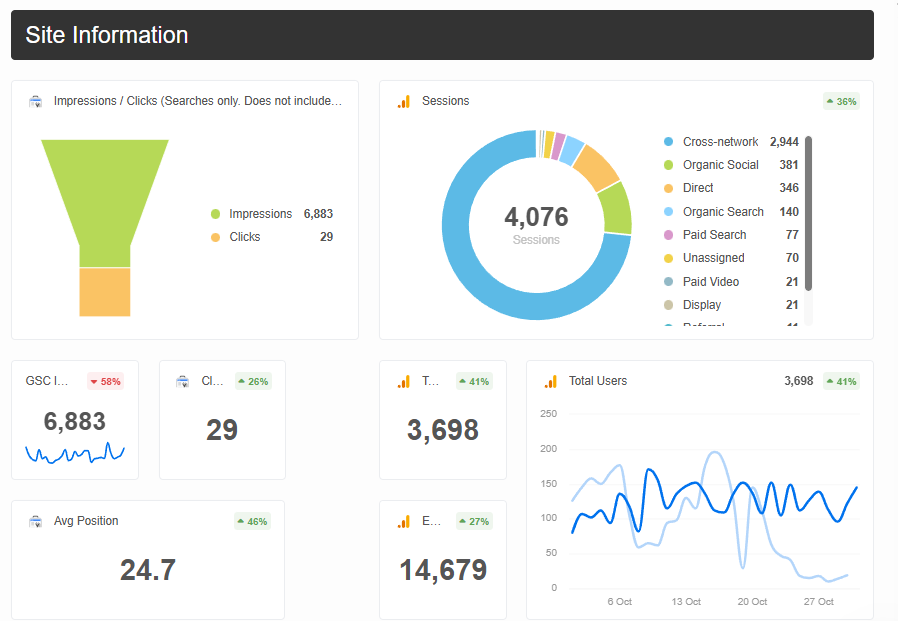Click the green 36% badge on Sessions
Viewport: 898px width, 621px height.
[841, 101]
